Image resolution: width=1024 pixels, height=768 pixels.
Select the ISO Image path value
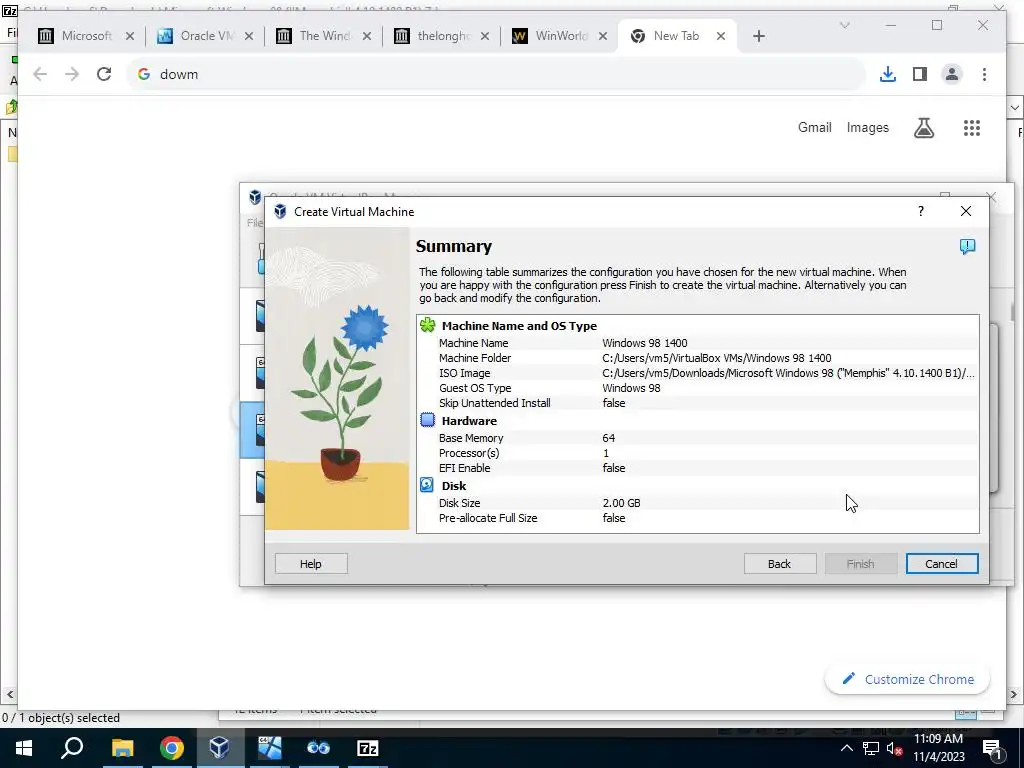(788, 373)
